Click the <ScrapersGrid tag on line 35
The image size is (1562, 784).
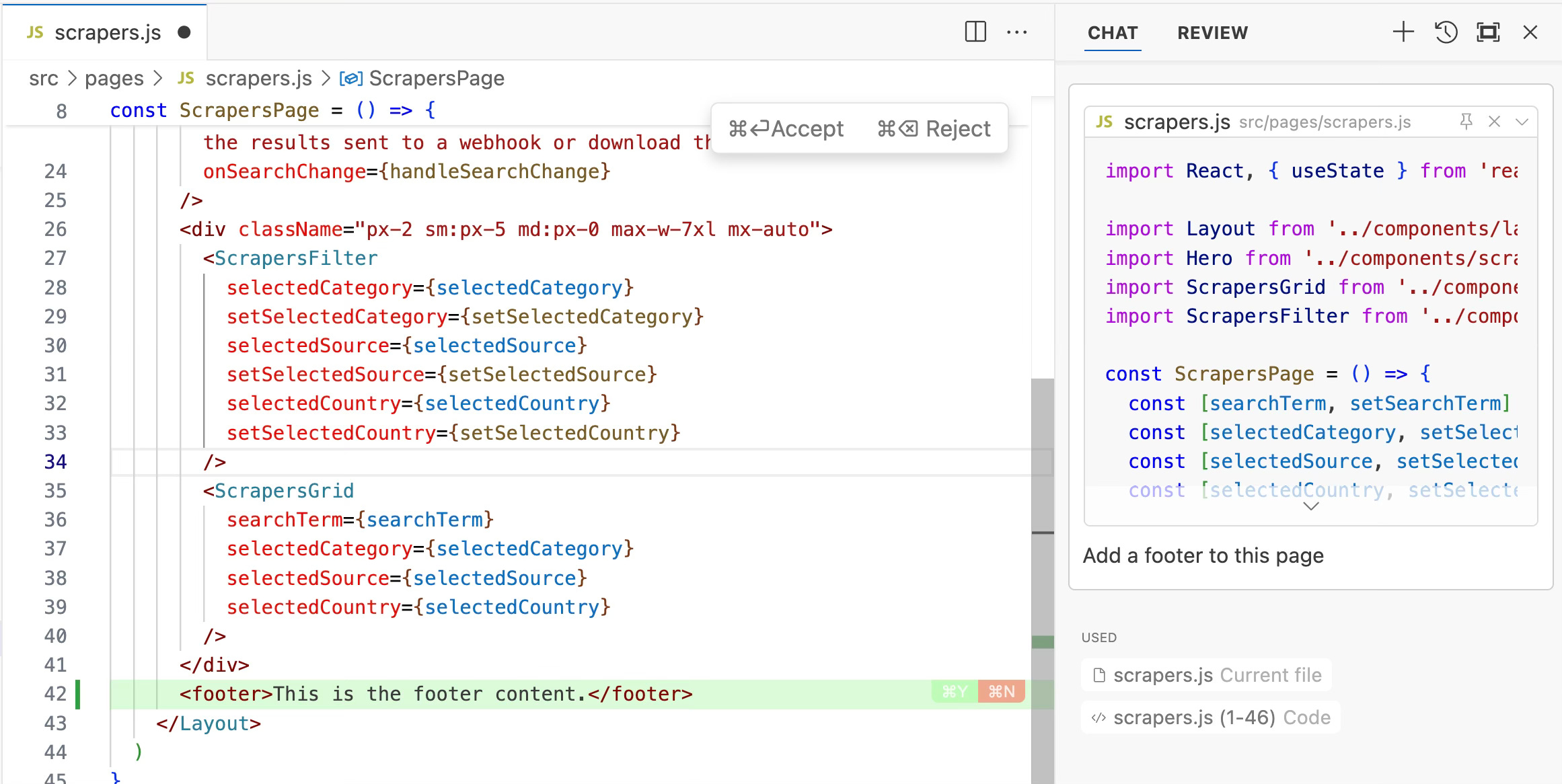pos(278,491)
